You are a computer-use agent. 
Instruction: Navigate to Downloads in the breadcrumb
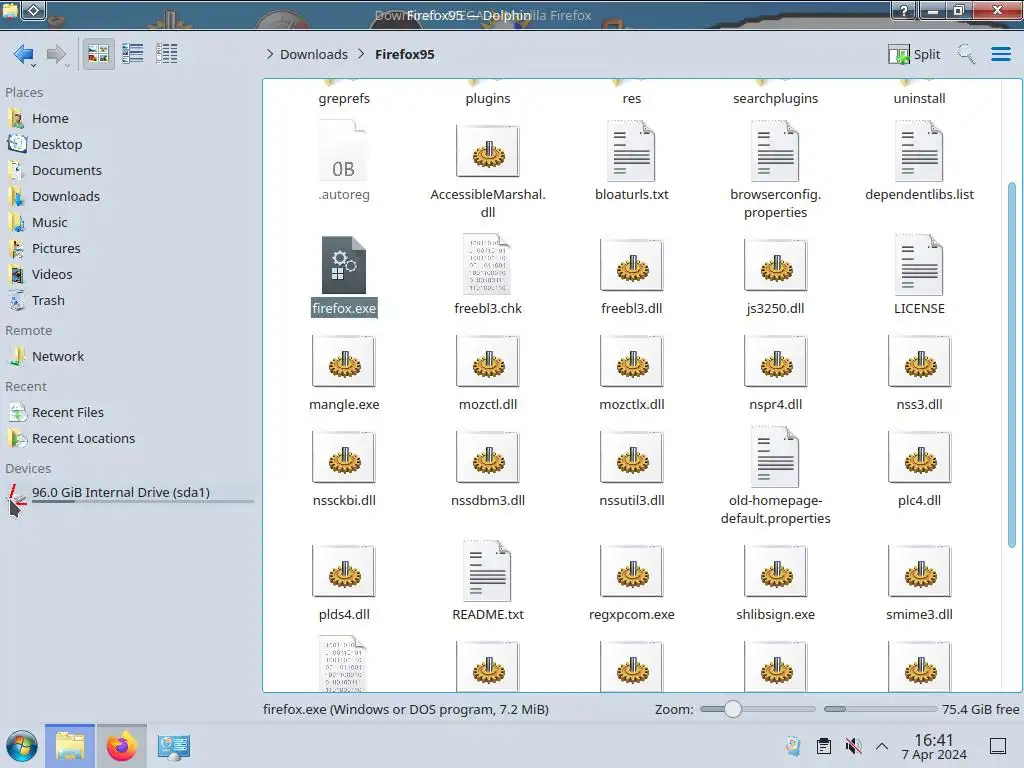[x=313, y=54]
